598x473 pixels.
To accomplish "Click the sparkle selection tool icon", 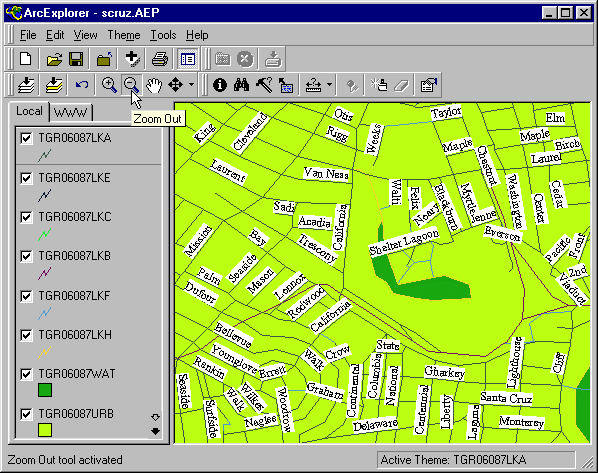I will [x=379, y=85].
